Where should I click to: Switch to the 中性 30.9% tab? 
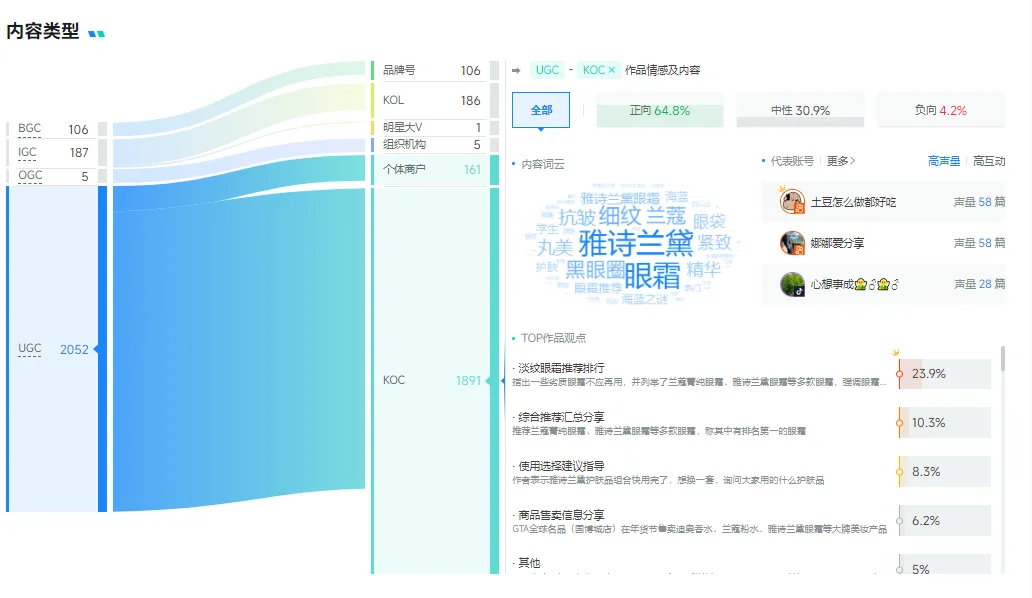800,111
